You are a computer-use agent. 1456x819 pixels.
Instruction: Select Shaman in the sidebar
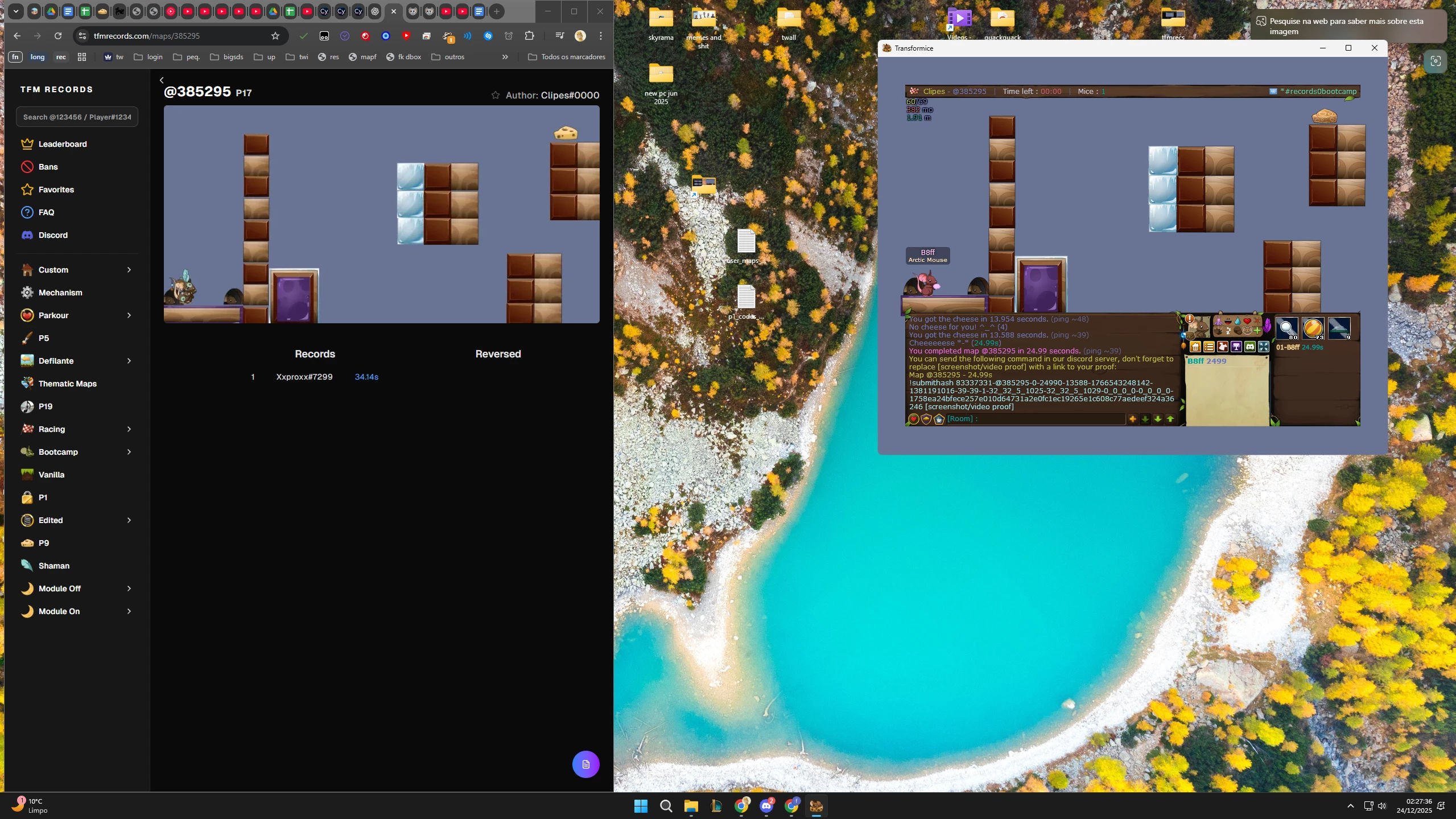tap(77, 566)
